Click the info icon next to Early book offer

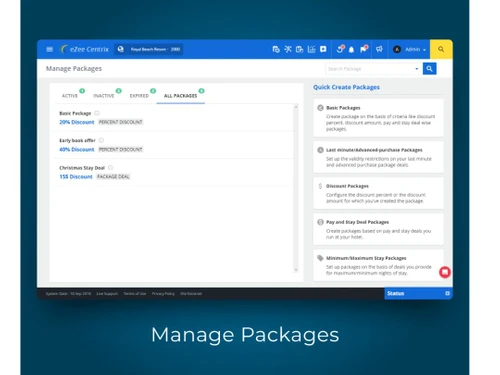[101, 140]
